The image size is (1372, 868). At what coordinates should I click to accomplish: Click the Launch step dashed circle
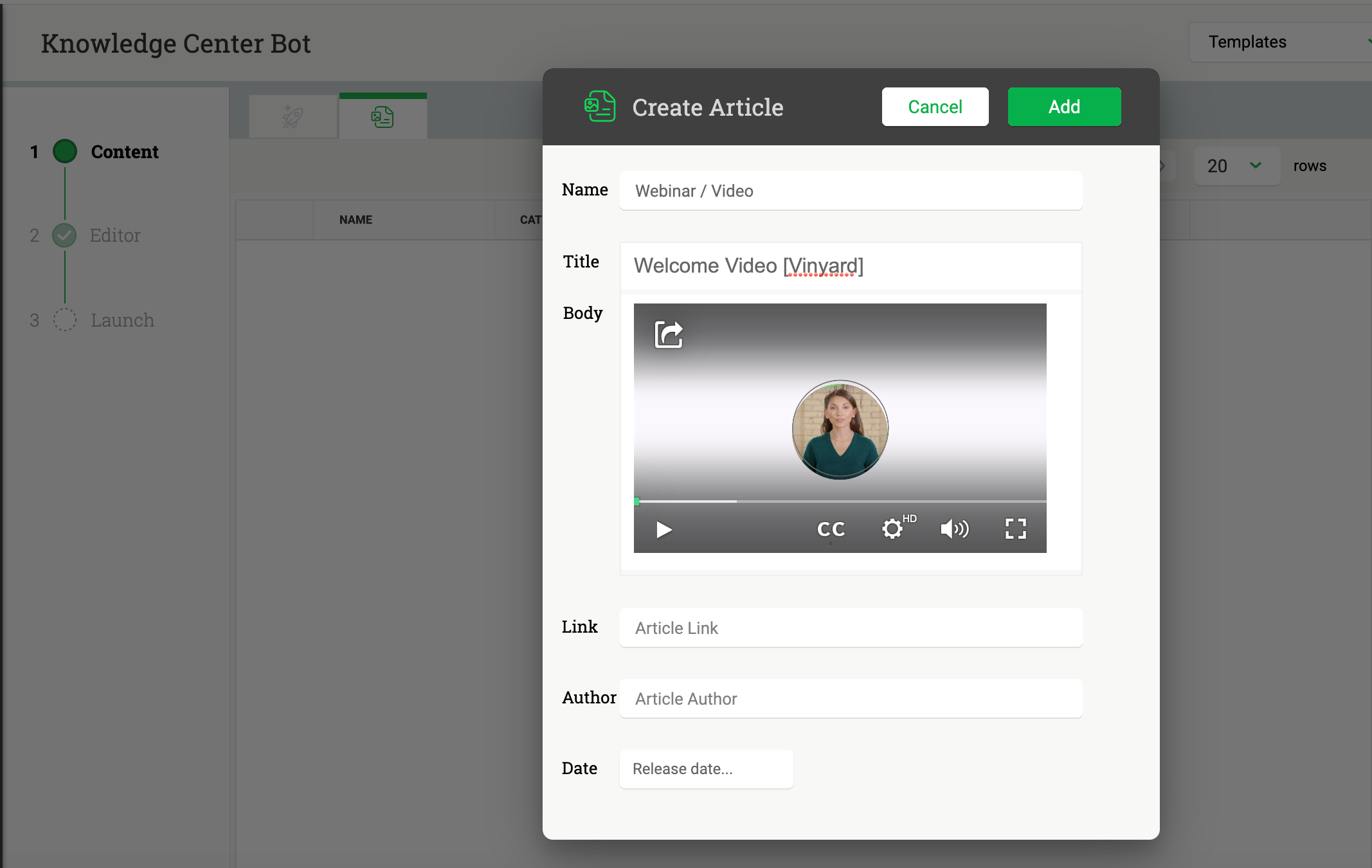64,320
